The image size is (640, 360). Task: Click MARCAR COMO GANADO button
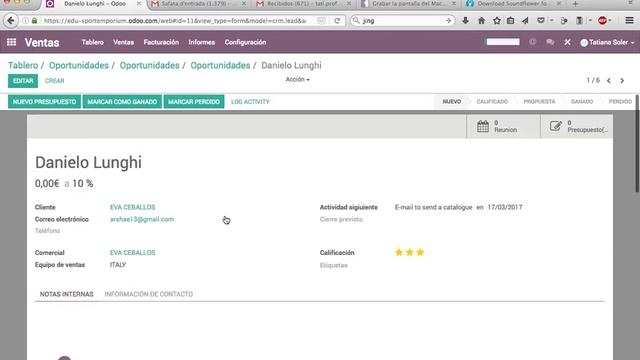coord(122,102)
